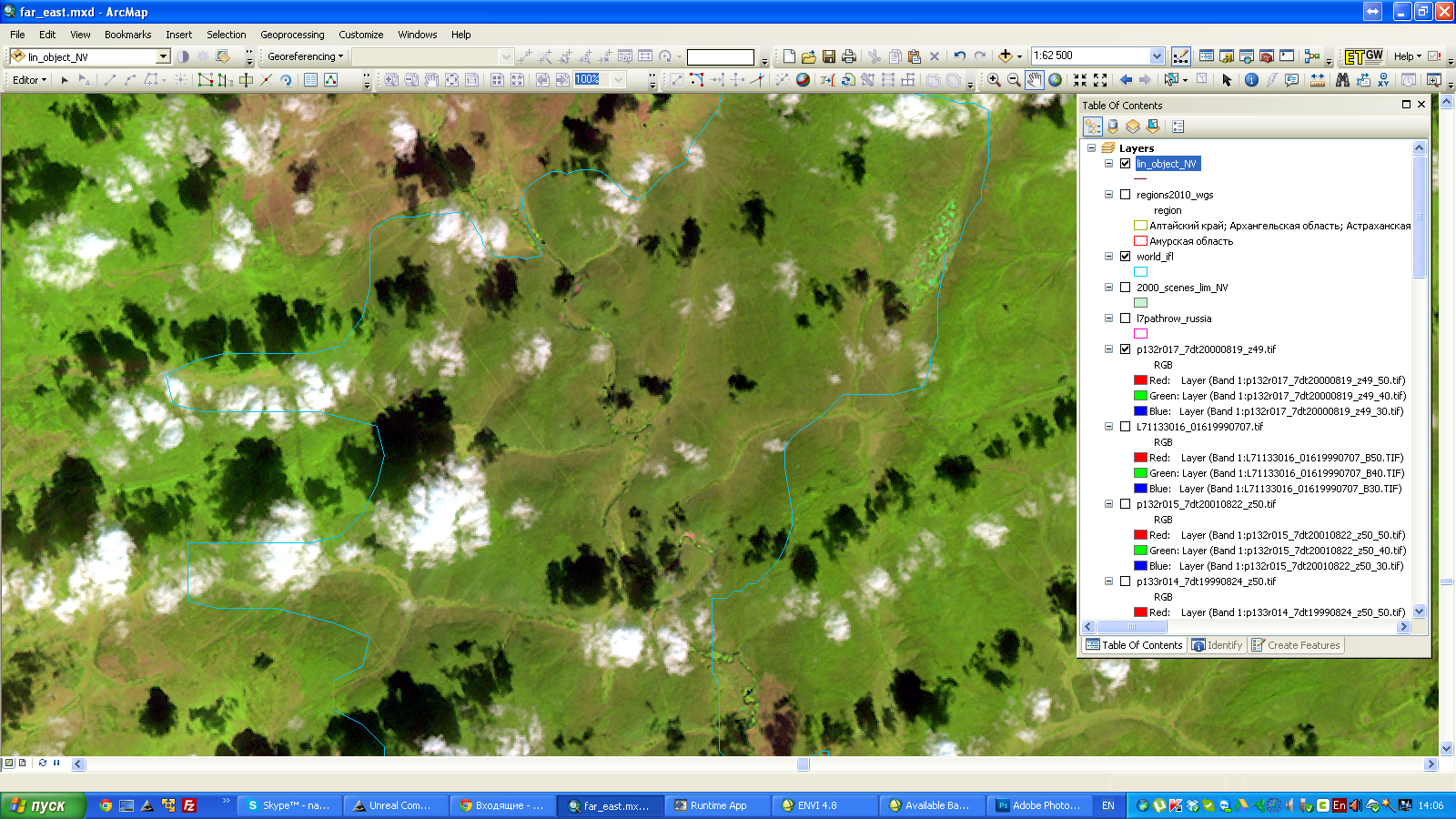This screenshot has width=1456, height=819.
Task: Go back to previous extent
Action: coord(1126,80)
